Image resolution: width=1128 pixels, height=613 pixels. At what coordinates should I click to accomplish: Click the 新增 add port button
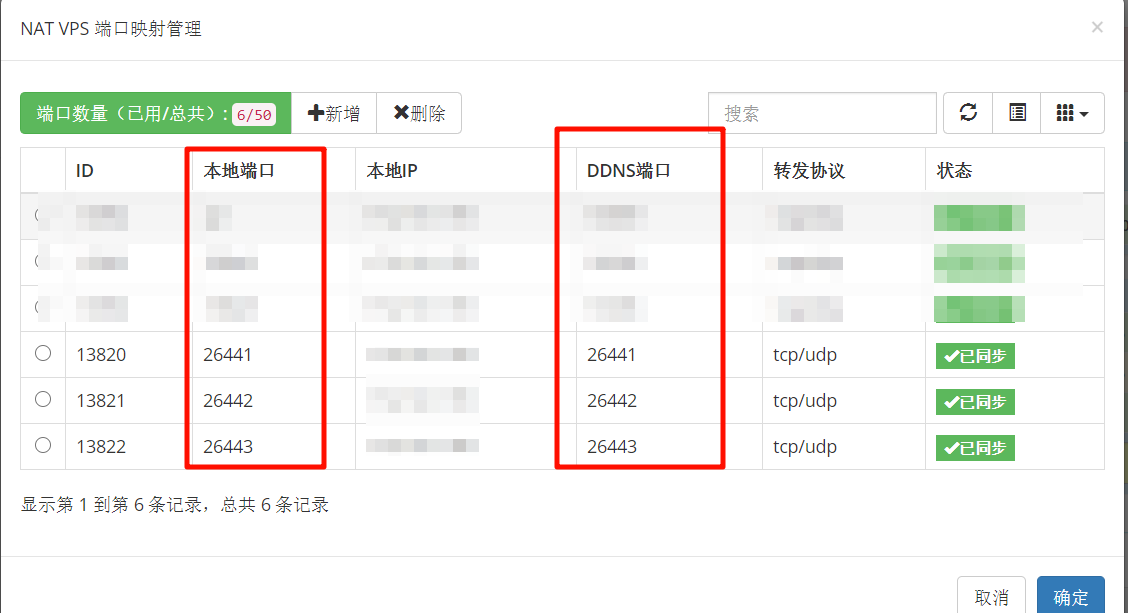coord(334,113)
